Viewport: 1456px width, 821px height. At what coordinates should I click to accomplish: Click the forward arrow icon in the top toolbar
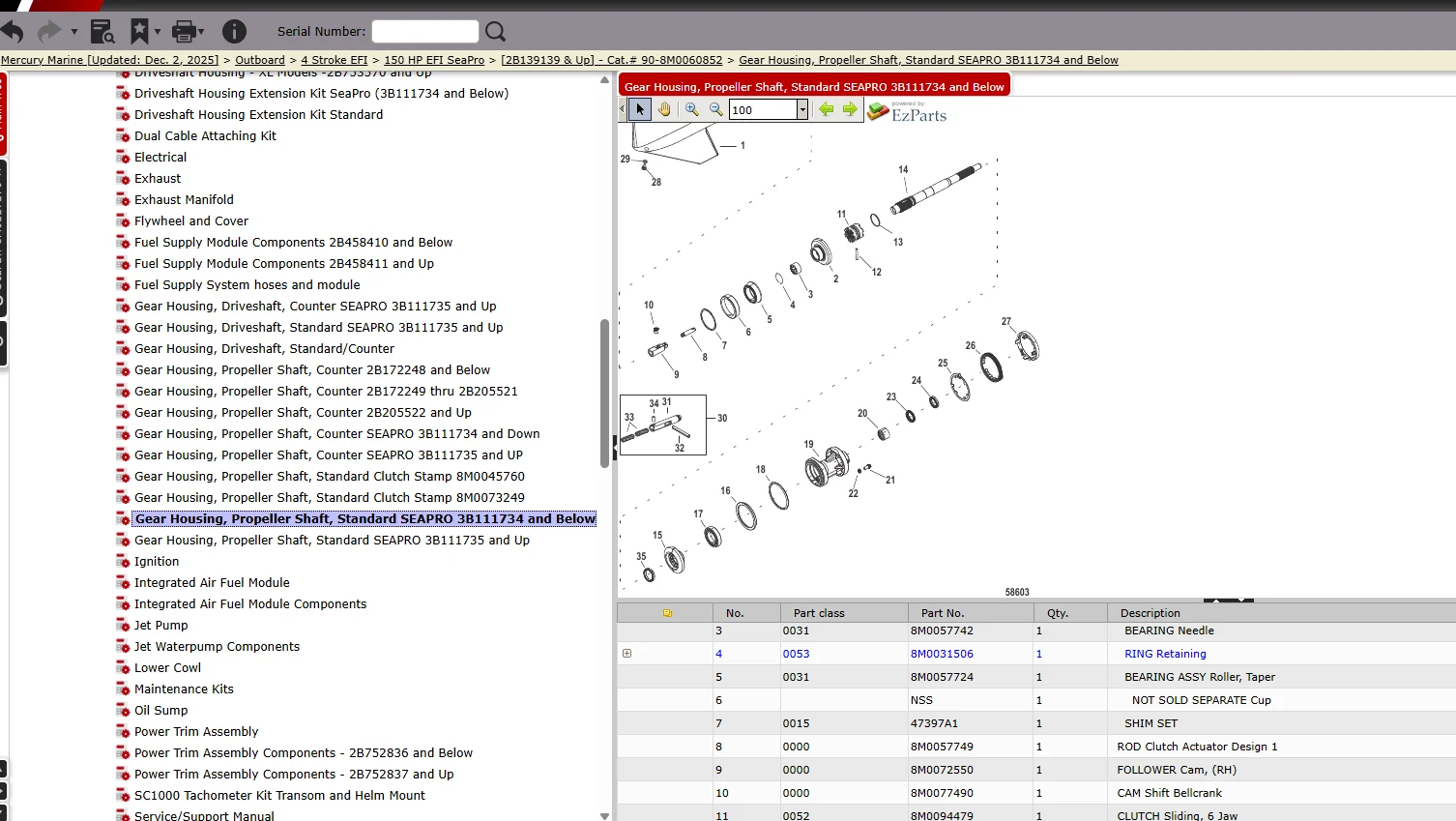pyautogui.click(x=48, y=32)
